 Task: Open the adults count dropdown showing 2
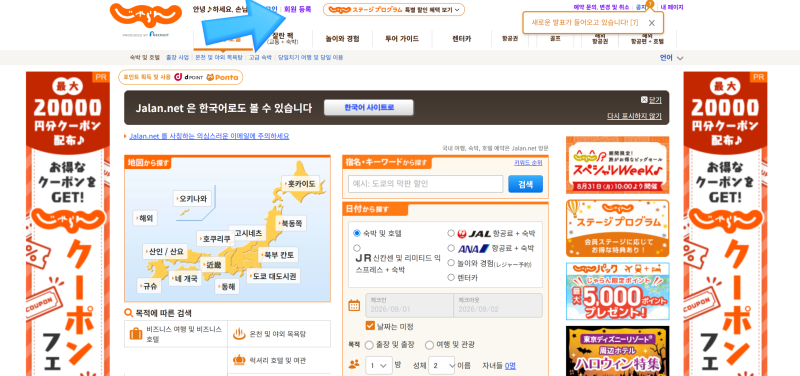coord(441,365)
